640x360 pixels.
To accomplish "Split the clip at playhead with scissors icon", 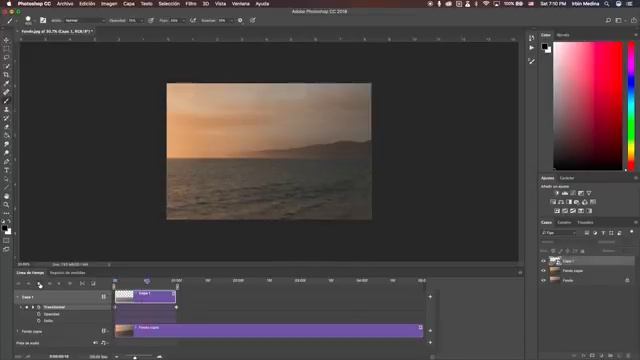I will click(x=82, y=283).
